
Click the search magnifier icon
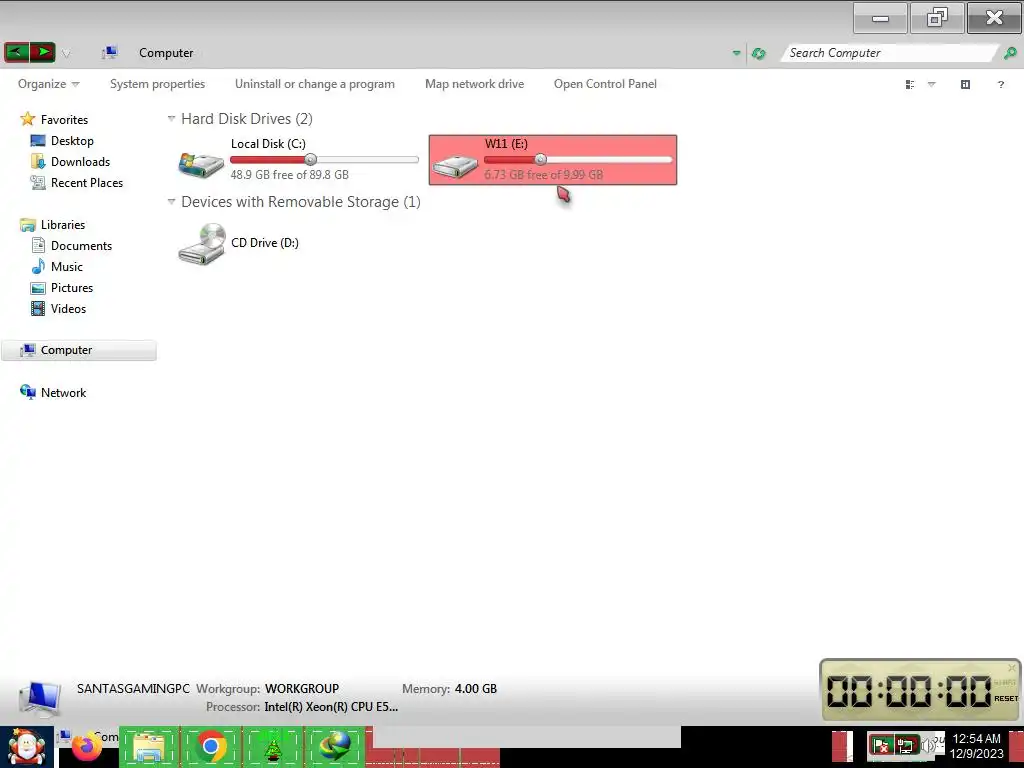tap(1010, 53)
